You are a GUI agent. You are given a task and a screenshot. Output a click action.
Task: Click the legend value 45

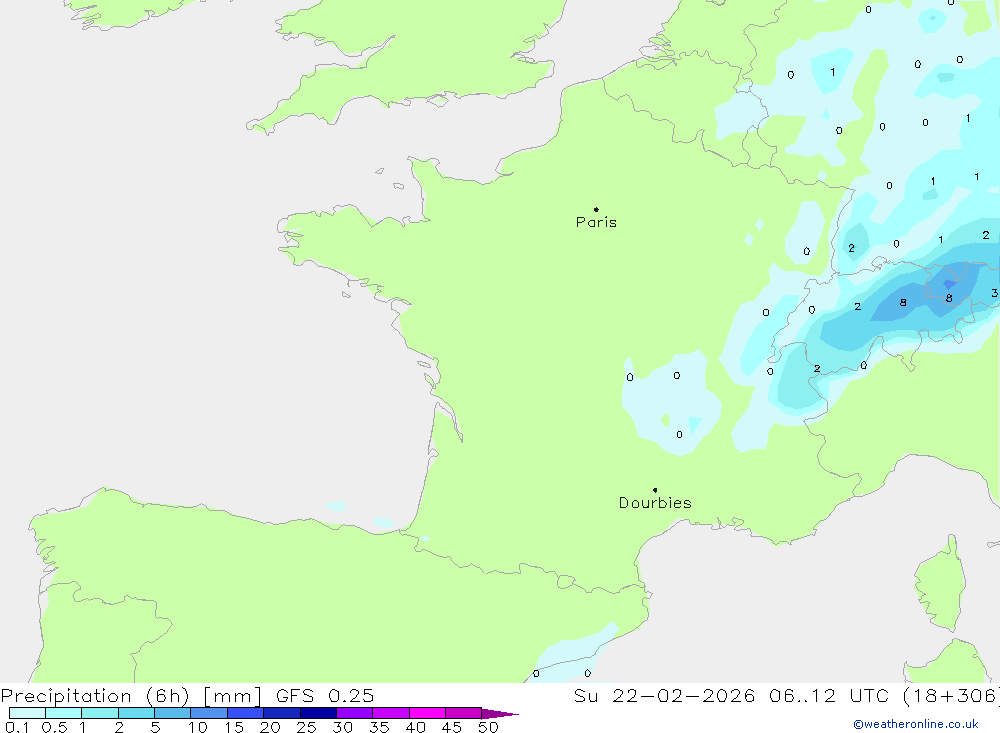452,727
